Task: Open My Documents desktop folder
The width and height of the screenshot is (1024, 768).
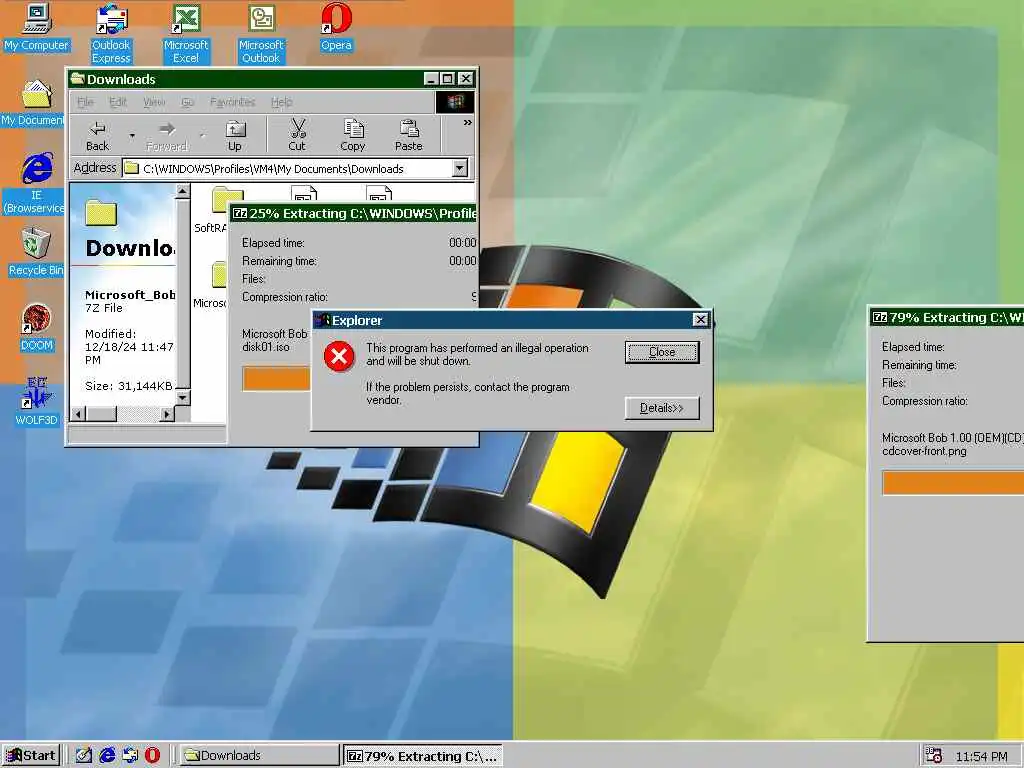Action: pos(34,103)
